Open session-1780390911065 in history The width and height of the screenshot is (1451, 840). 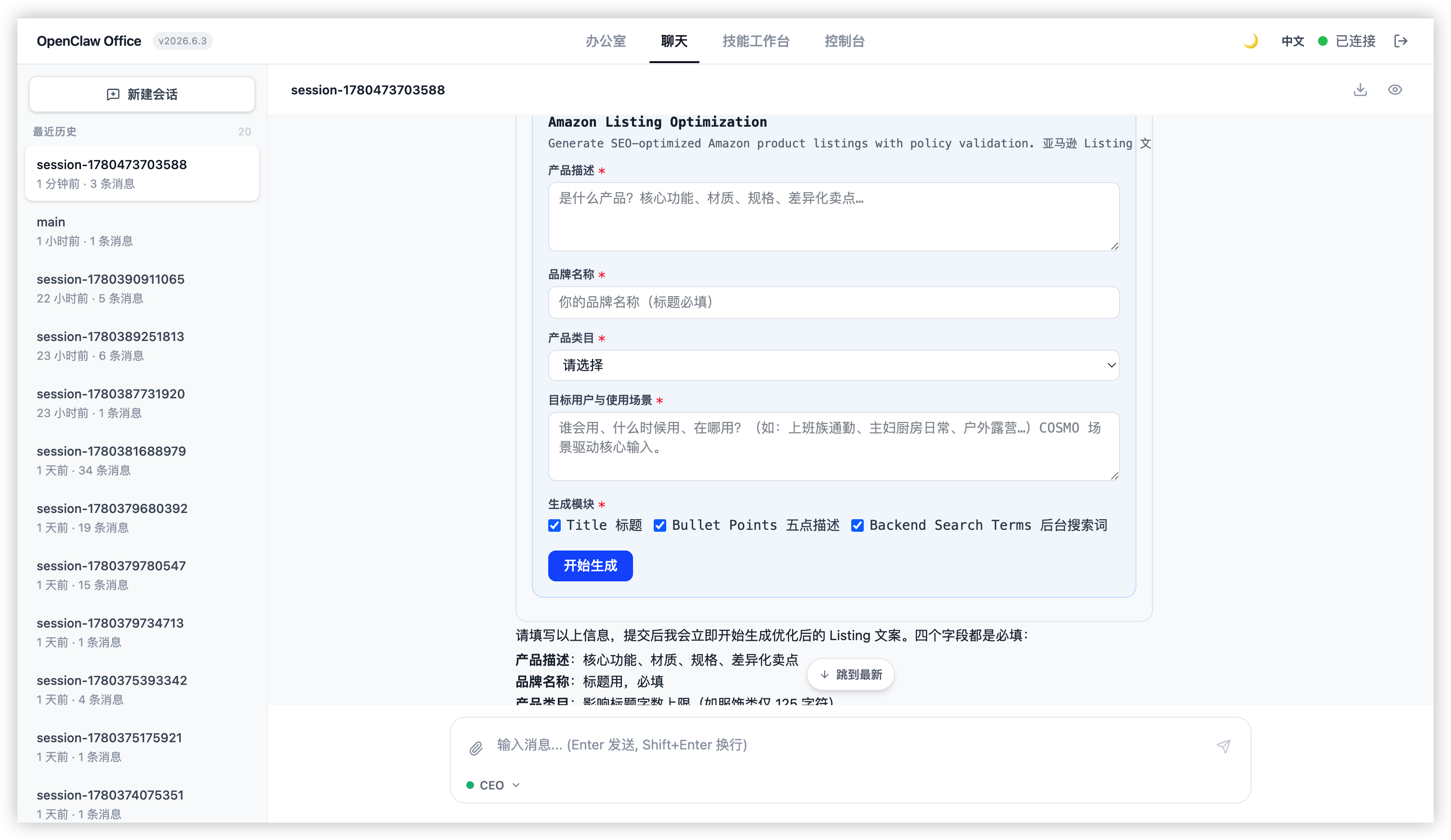(x=142, y=288)
